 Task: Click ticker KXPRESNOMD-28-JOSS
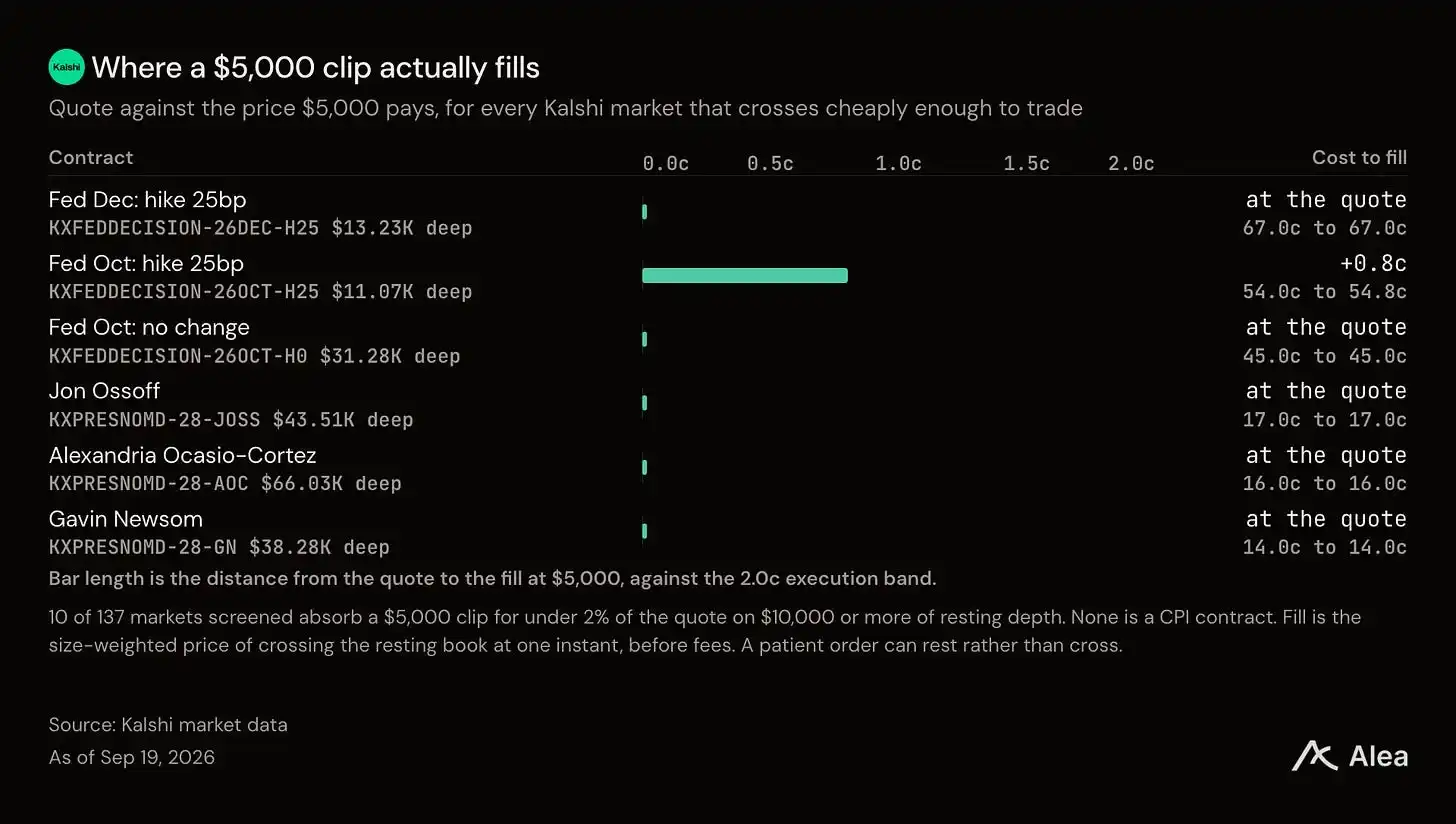[x=155, y=420]
